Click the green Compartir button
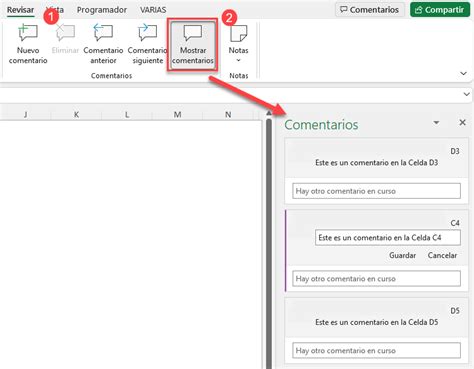 tap(440, 10)
